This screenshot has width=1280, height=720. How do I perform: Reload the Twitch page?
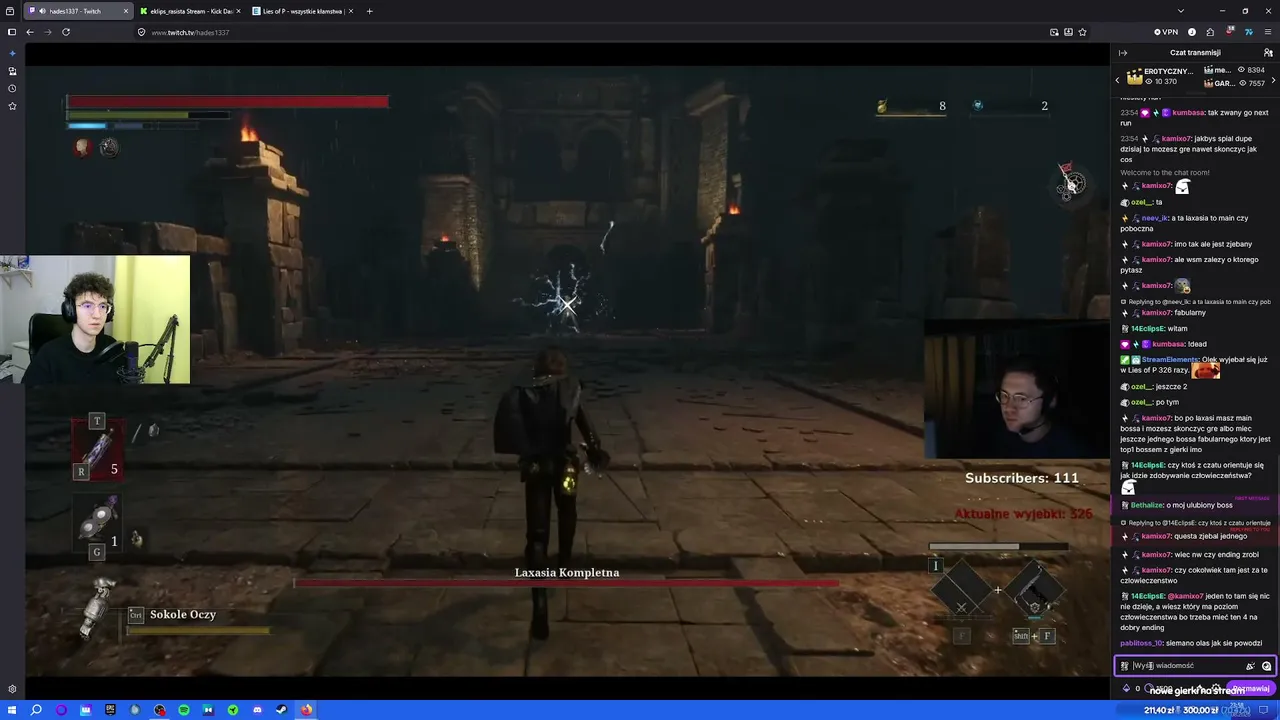tap(66, 32)
